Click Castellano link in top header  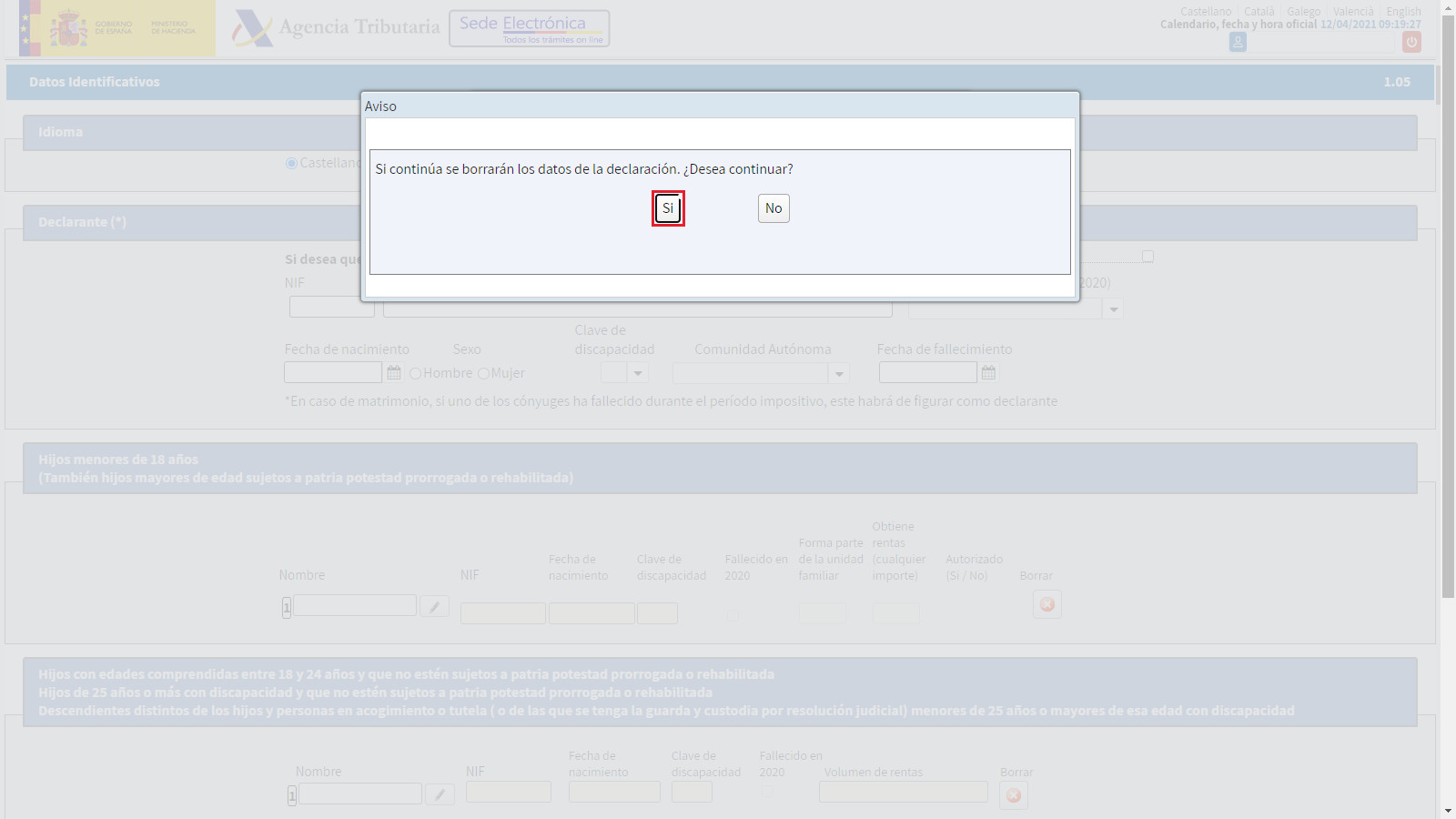coord(1206,12)
